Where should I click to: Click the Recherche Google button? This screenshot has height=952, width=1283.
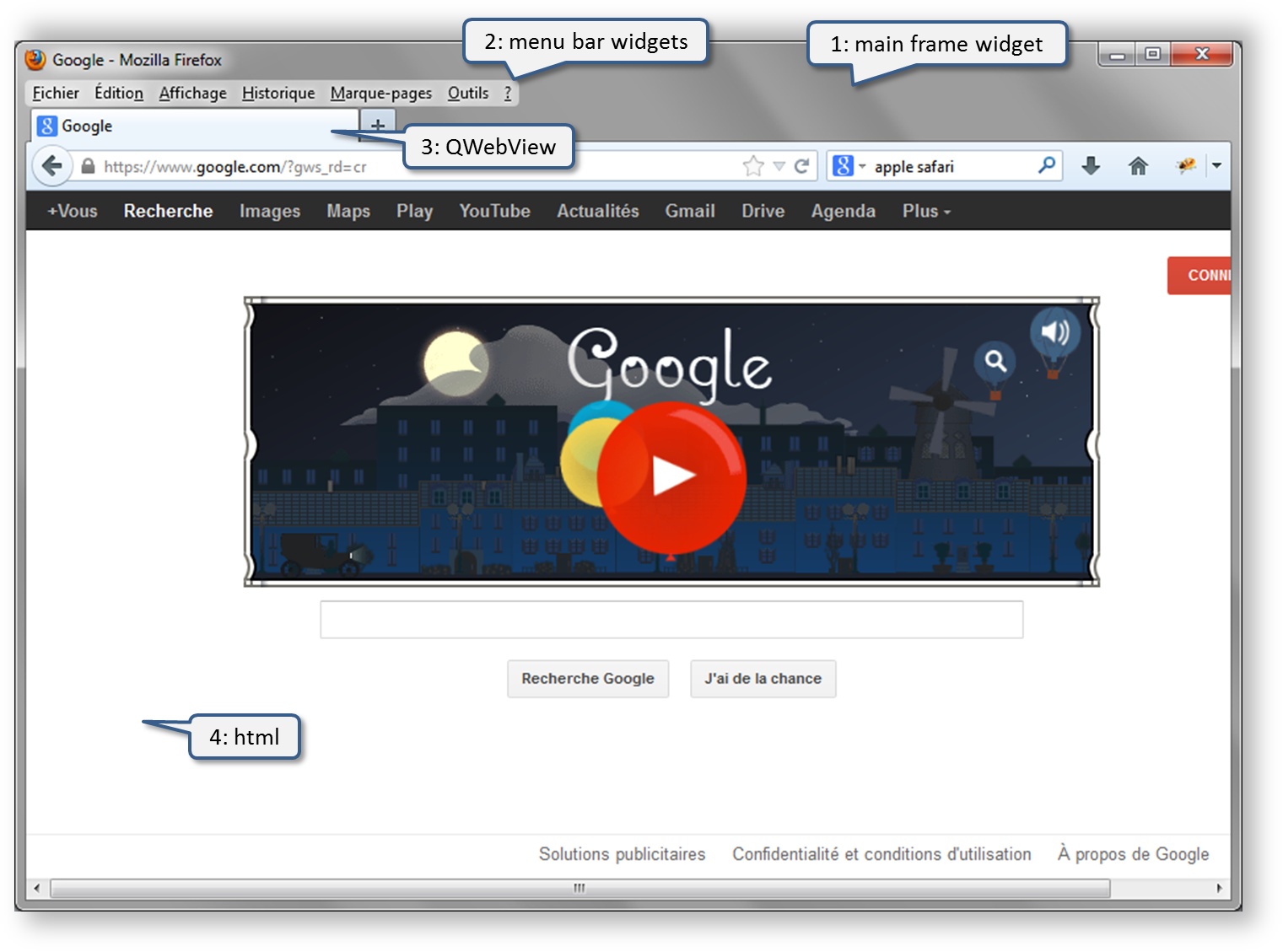[x=588, y=679]
